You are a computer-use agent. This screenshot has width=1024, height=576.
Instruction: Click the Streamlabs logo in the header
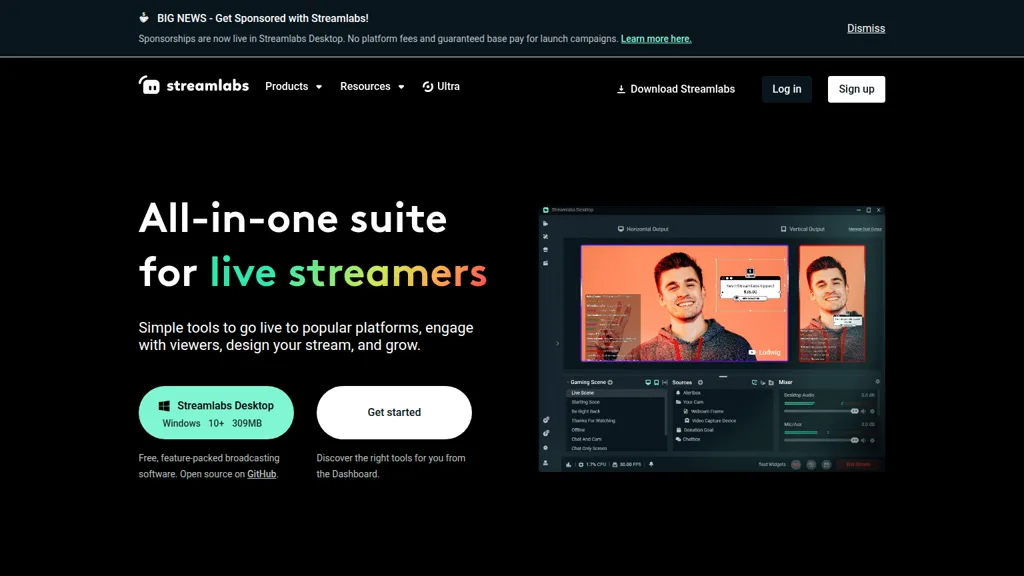click(x=193, y=86)
